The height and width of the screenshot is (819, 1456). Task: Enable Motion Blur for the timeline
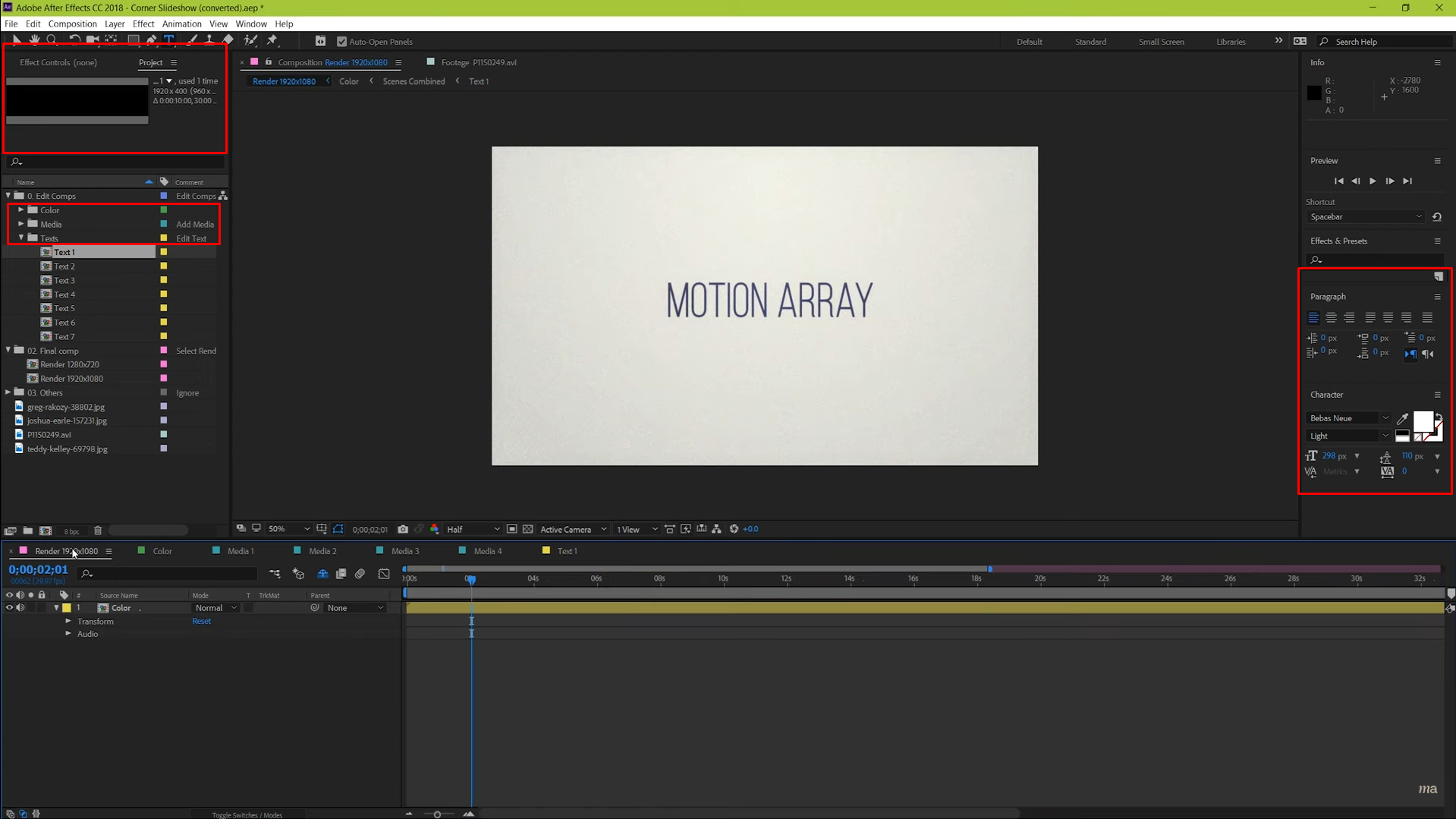click(x=360, y=575)
